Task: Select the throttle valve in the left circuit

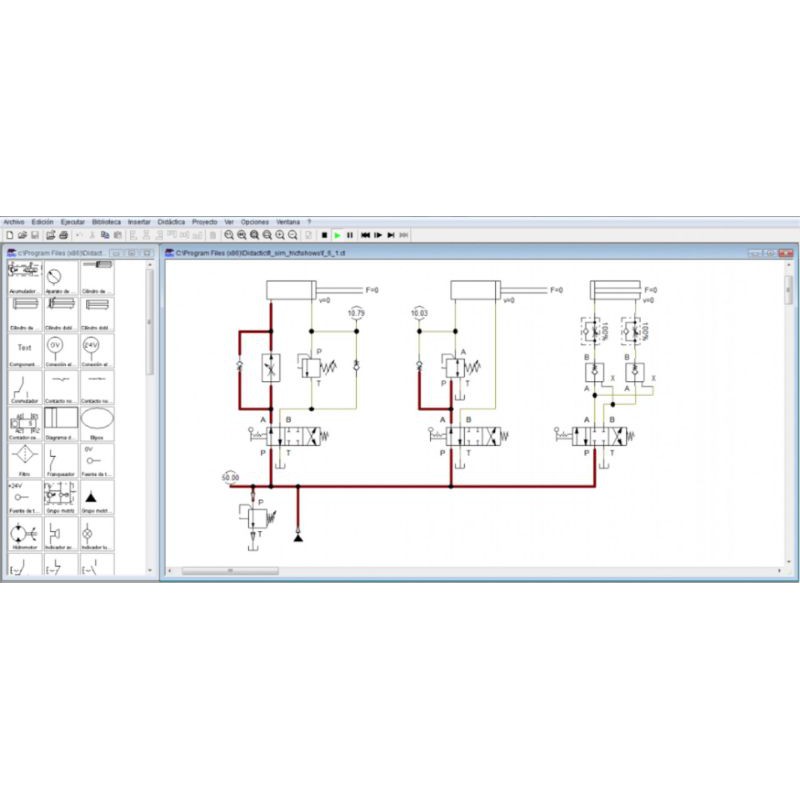Action: 271,368
